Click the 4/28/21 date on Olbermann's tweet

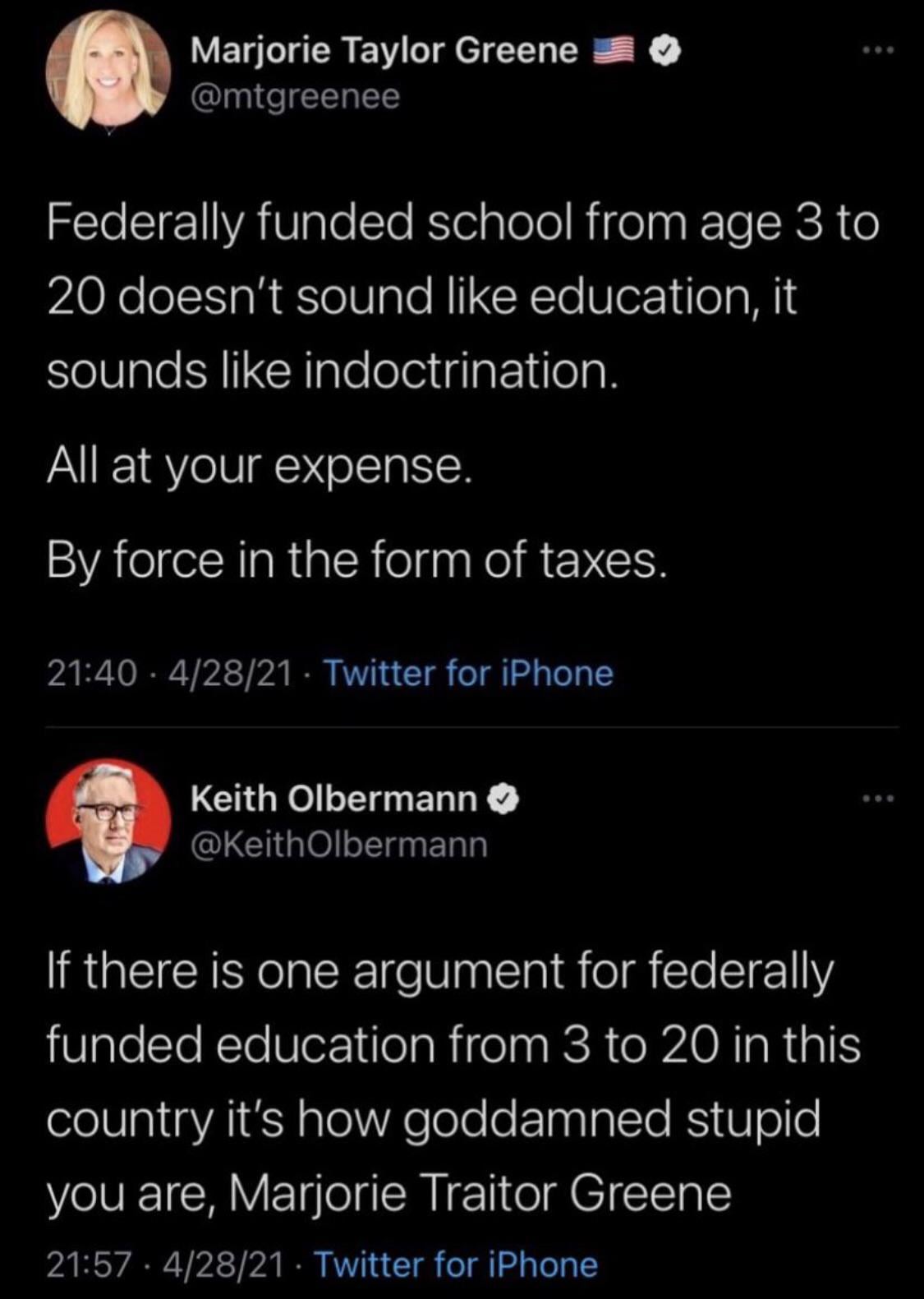click(x=224, y=1264)
